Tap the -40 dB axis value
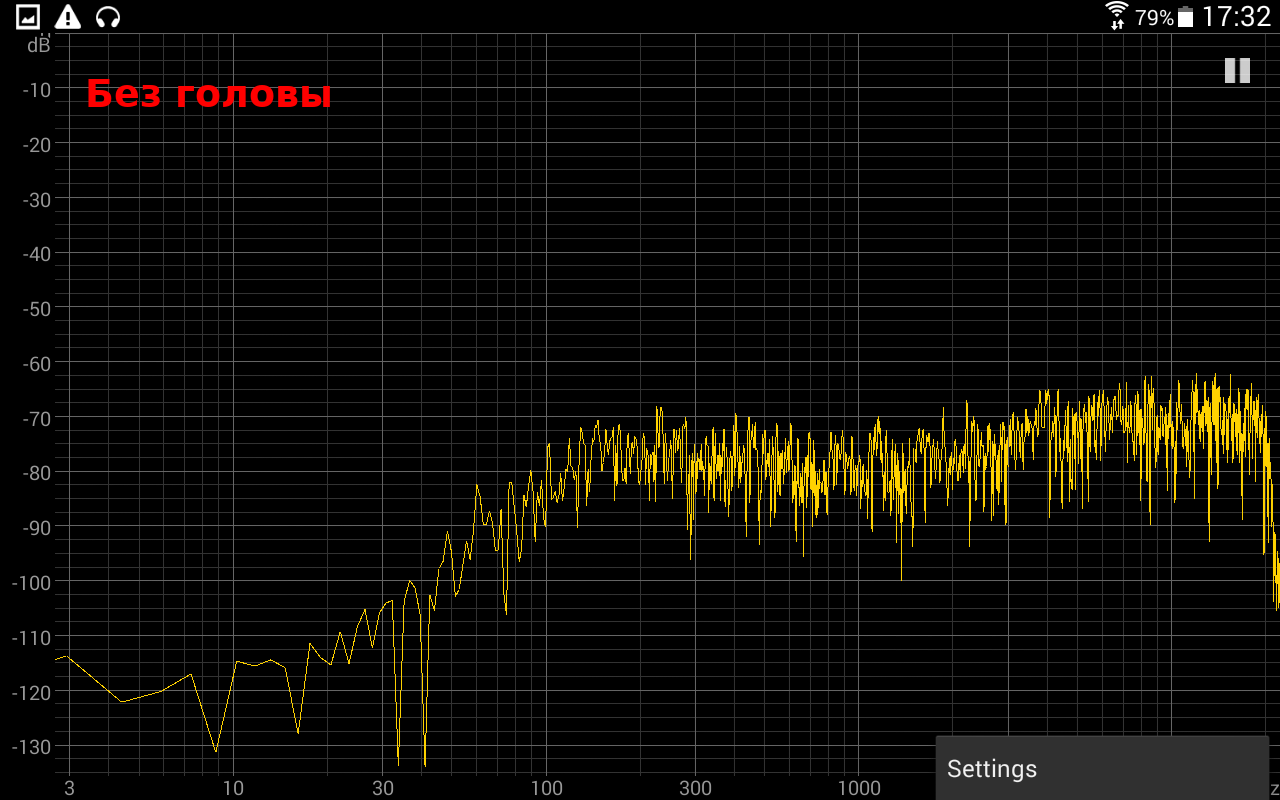Viewport: 1280px width, 800px height. [x=37, y=254]
